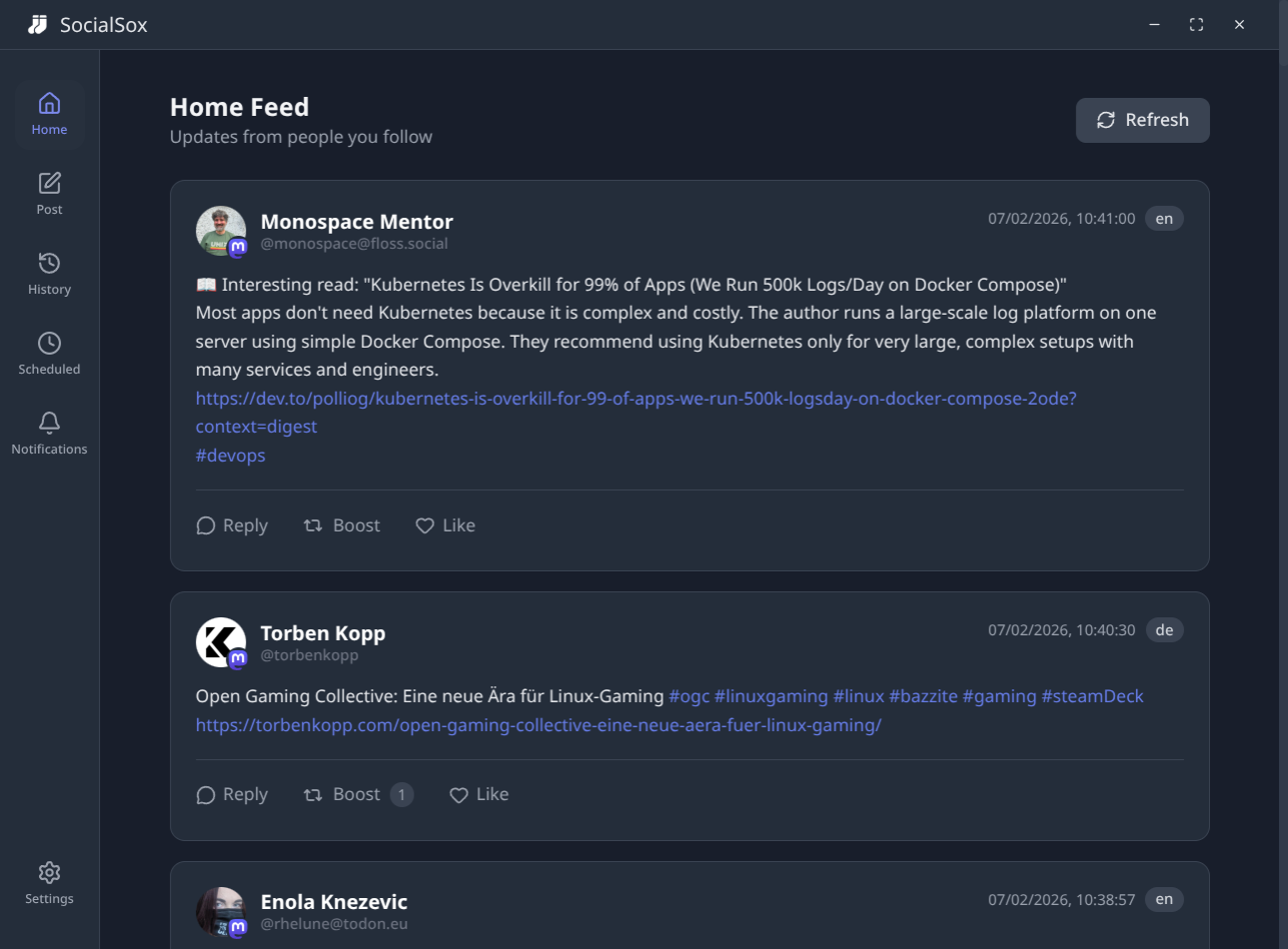The width and height of the screenshot is (1288, 949).
Task: Reply to Monospace Mentor's post
Action: click(232, 525)
